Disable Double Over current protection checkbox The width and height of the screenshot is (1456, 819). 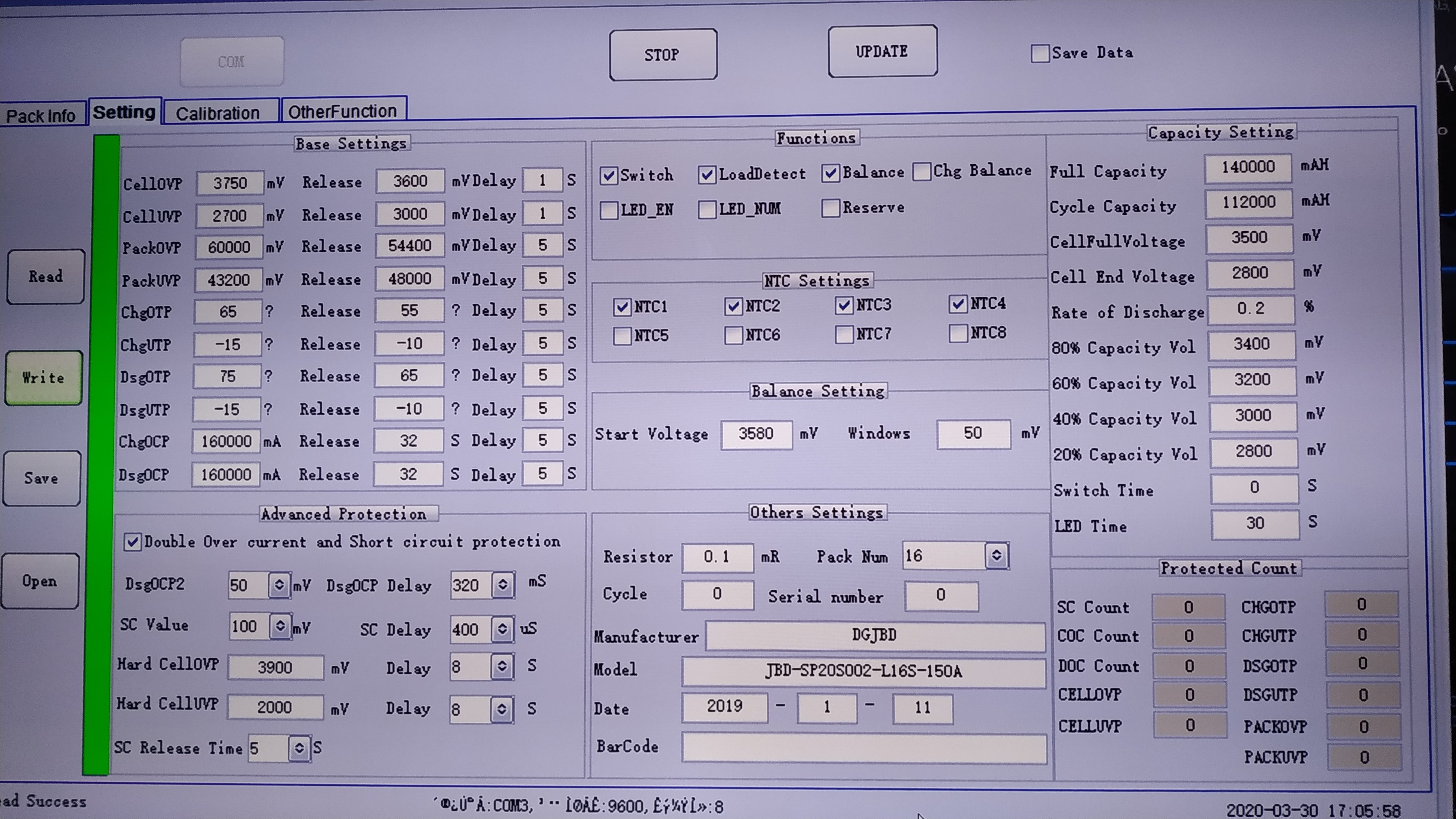(x=132, y=542)
